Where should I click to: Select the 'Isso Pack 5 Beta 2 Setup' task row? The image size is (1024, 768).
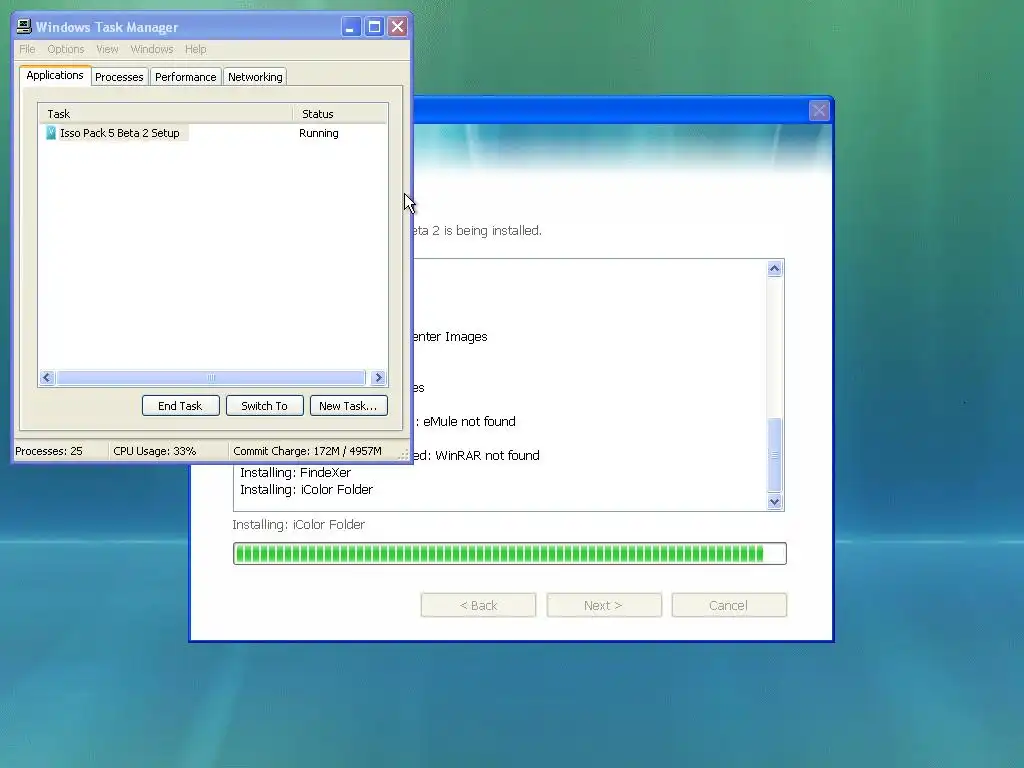click(213, 133)
